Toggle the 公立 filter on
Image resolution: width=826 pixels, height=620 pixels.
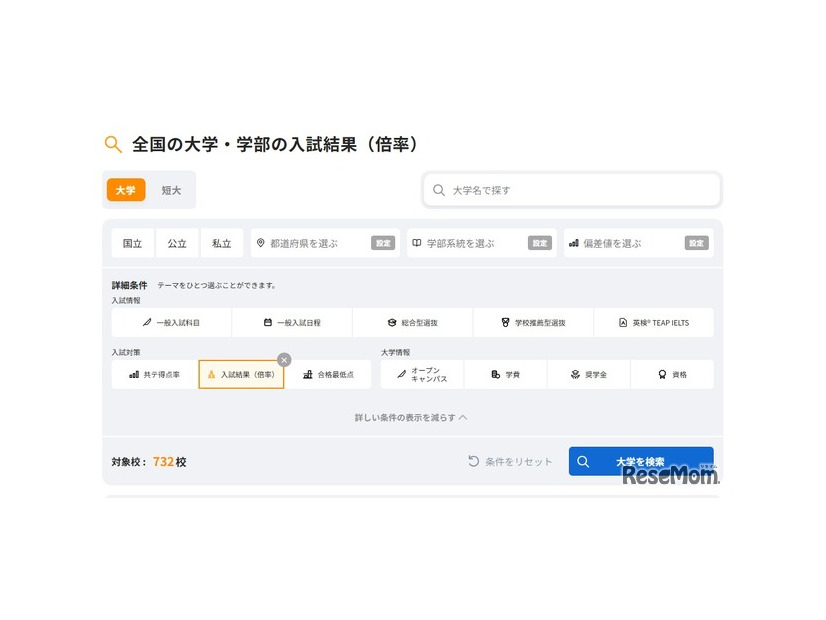pyautogui.click(x=177, y=243)
